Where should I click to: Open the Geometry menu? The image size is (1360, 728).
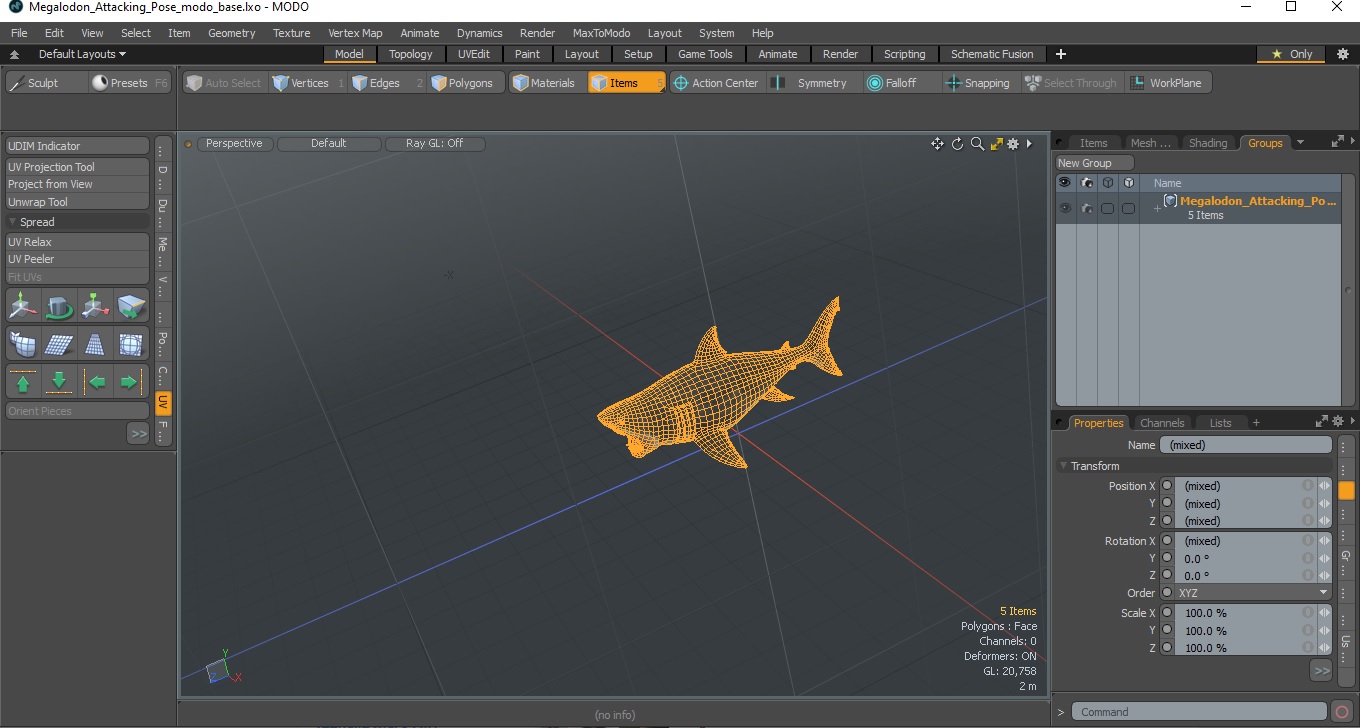coord(232,33)
